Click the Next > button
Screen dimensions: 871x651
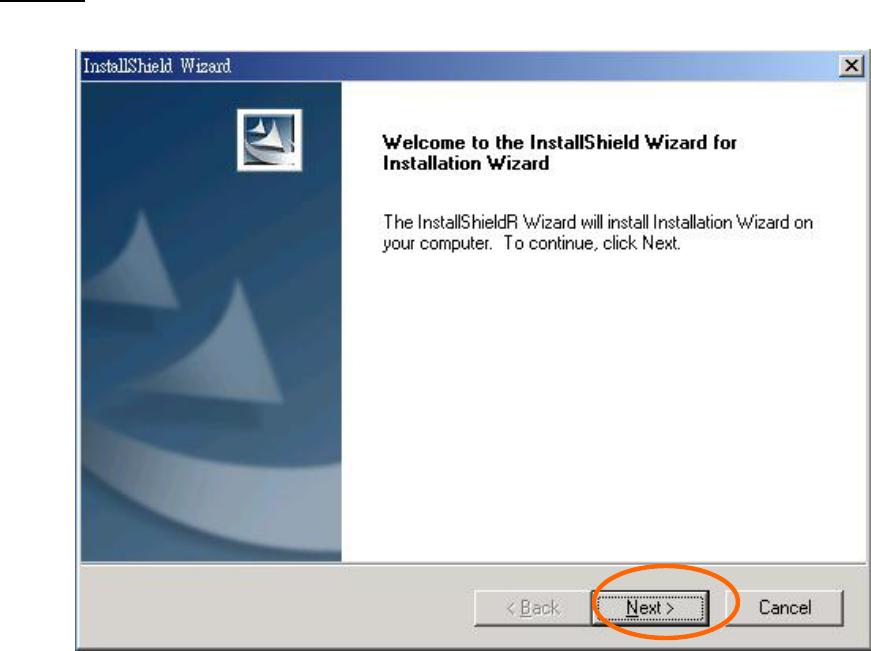coord(650,608)
